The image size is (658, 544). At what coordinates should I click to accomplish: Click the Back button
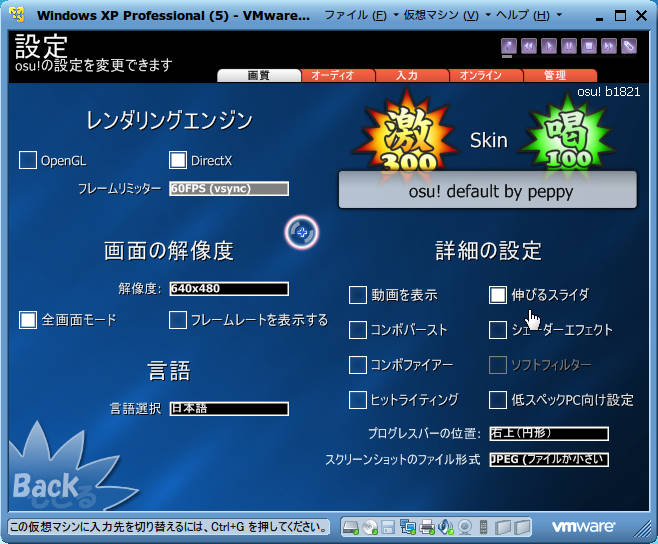click(46, 487)
